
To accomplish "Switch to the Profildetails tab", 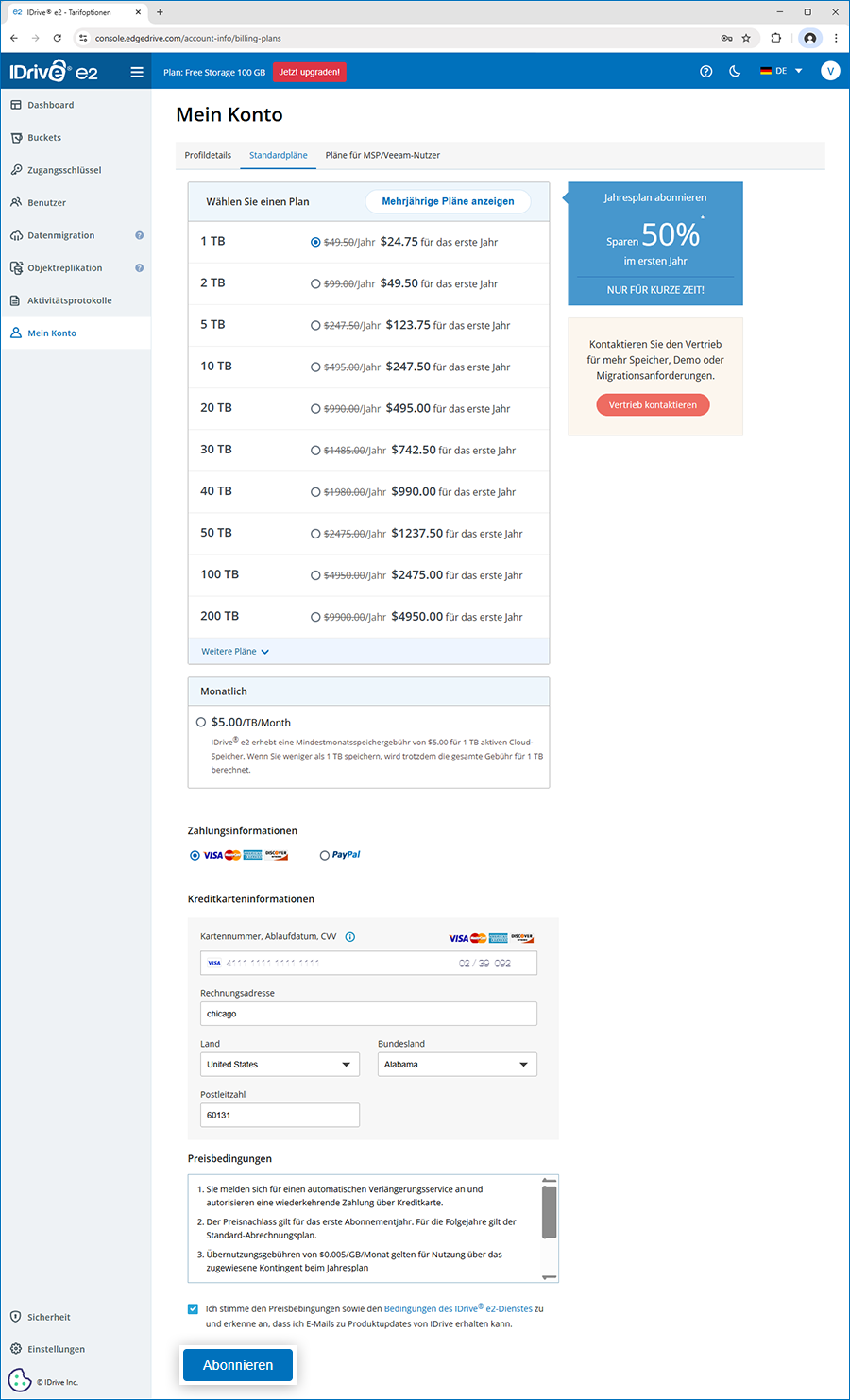I will click(208, 155).
